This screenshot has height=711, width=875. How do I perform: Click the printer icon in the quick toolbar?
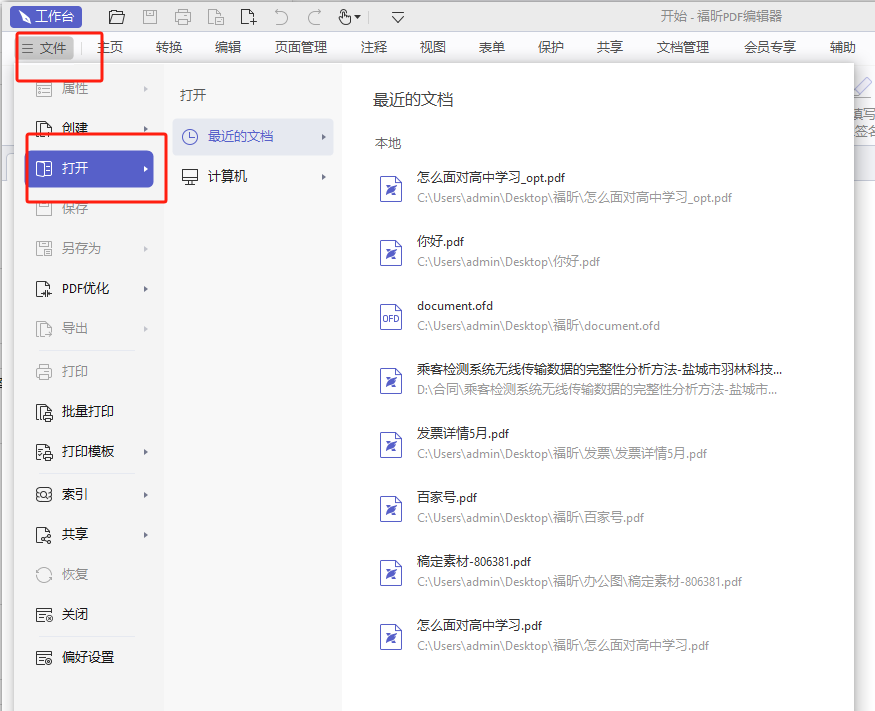click(x=182, y=17)
